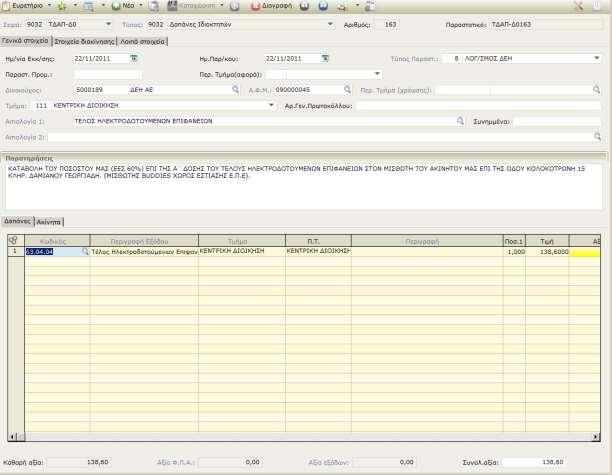Expand the Ευρετήριο dropdown arrow

[50, 5]
